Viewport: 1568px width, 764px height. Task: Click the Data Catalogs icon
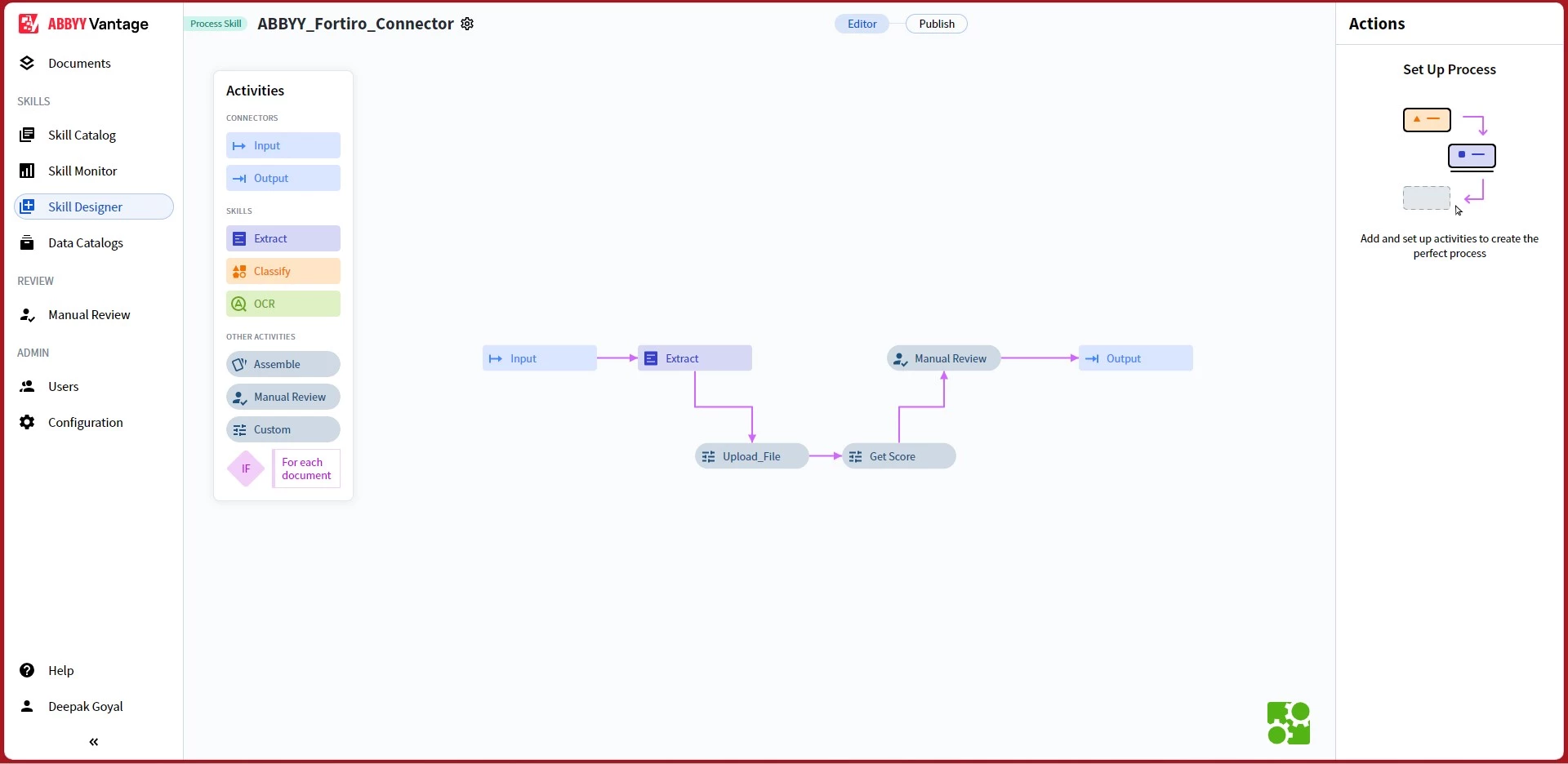click(27, 243)
